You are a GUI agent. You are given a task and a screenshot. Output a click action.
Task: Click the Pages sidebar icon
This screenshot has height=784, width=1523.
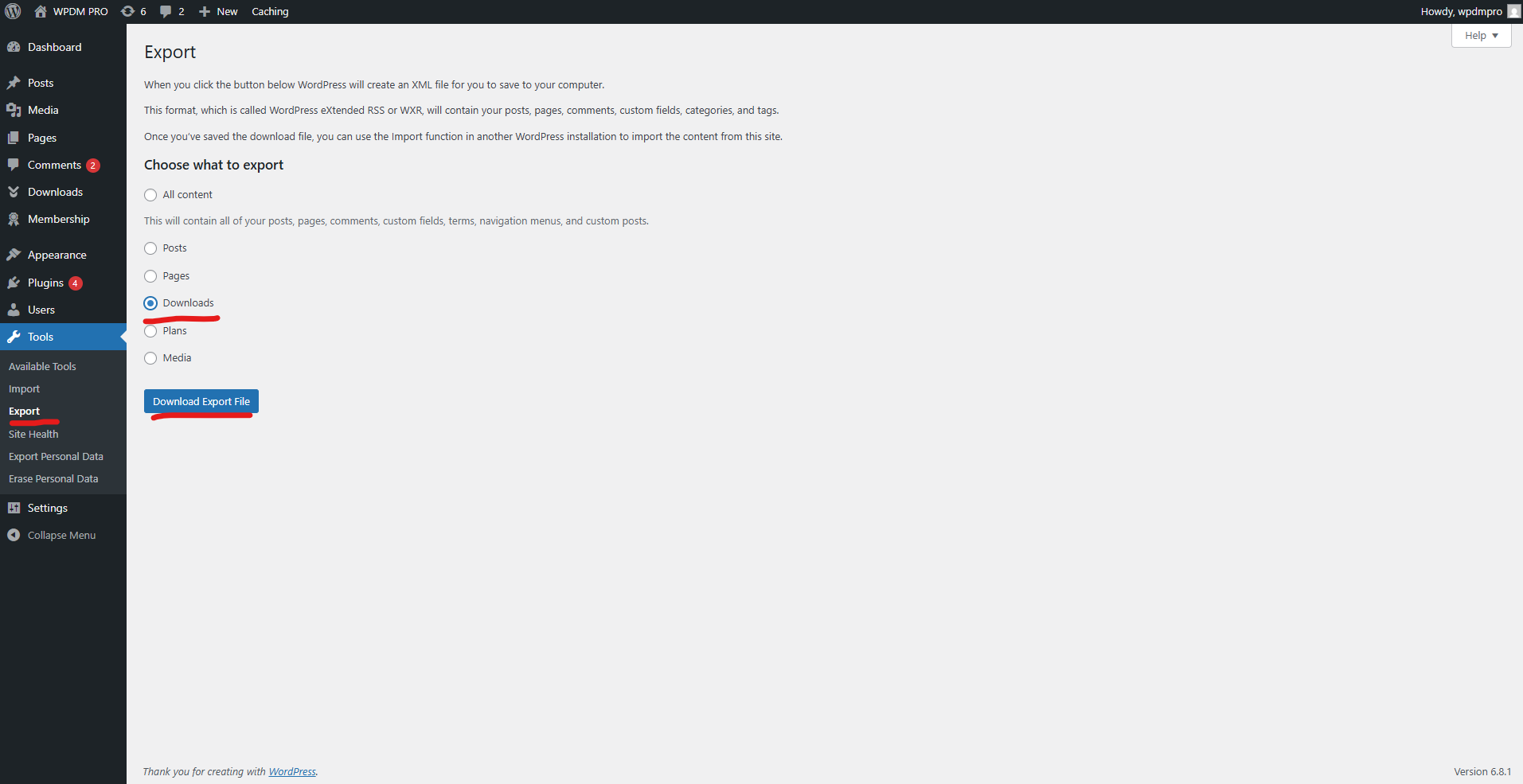pos(14,138)
